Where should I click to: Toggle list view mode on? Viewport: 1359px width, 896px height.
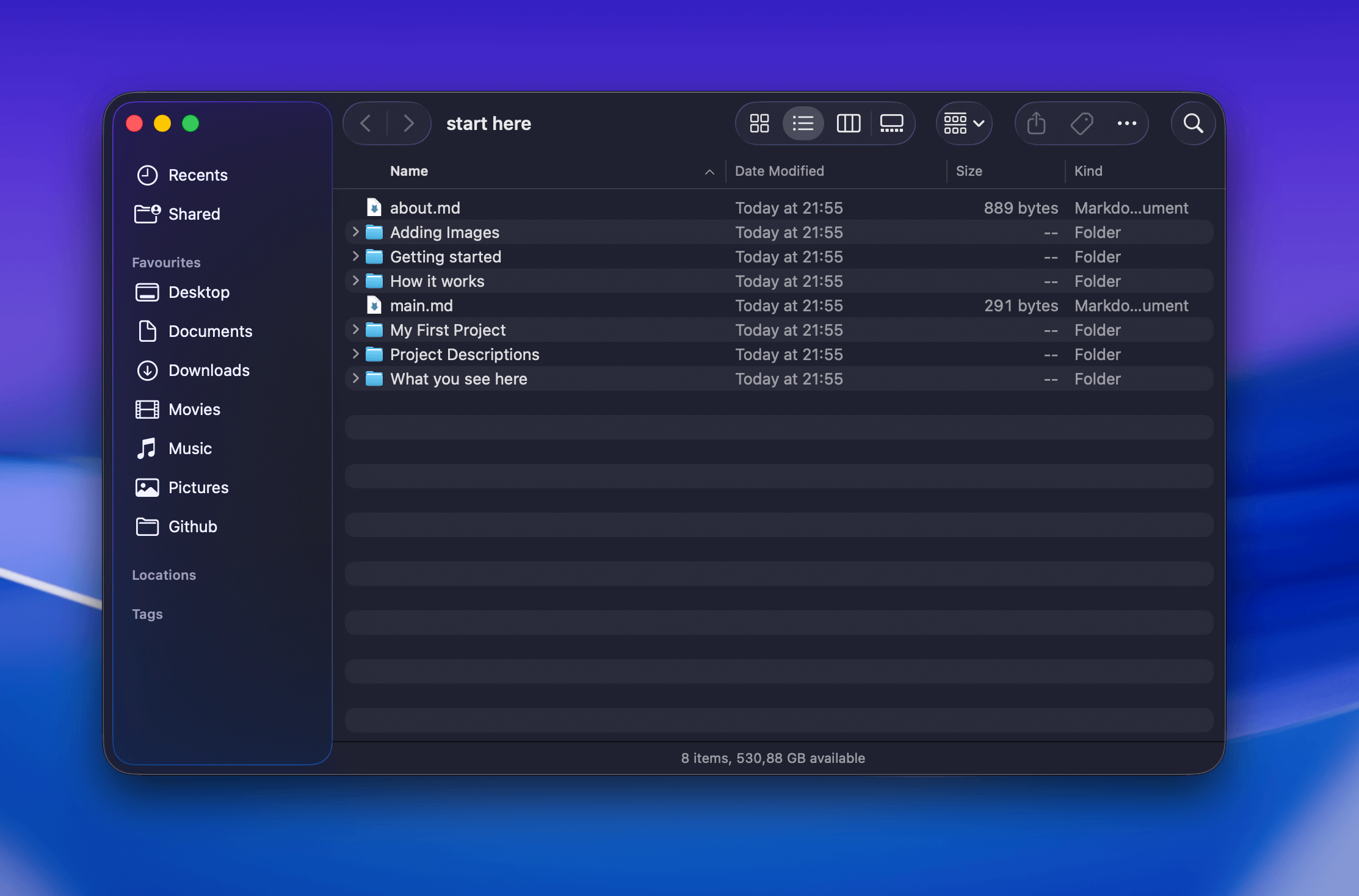coord(803,123)
